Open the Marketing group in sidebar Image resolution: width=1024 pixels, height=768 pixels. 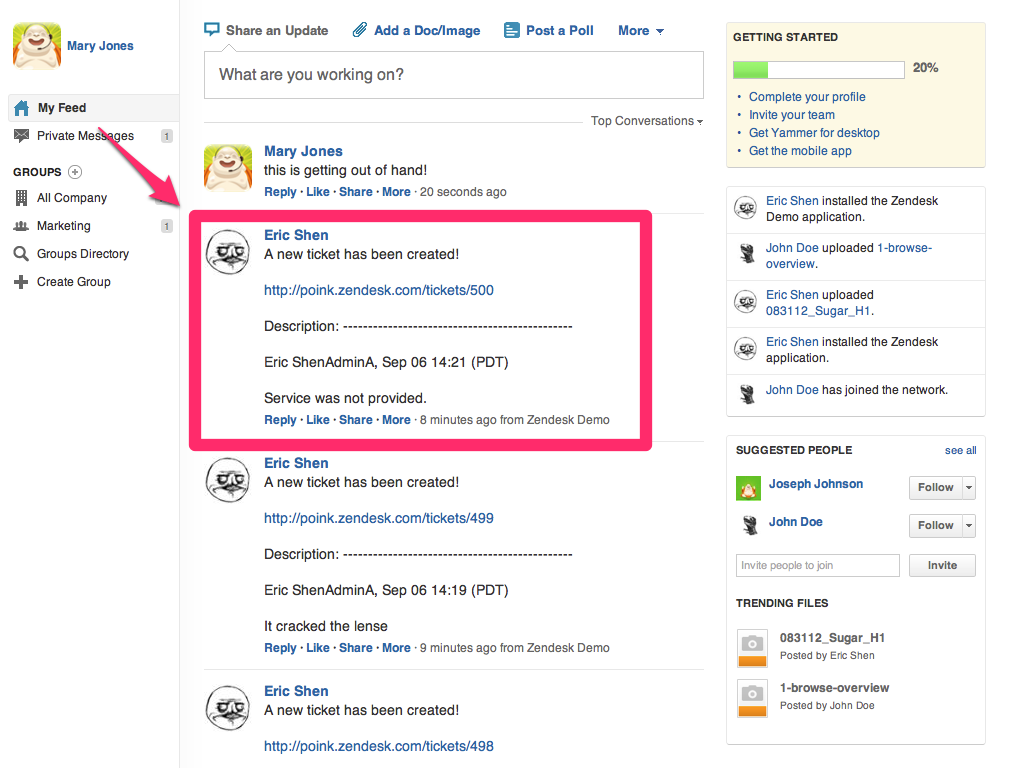tap(64, 226)
